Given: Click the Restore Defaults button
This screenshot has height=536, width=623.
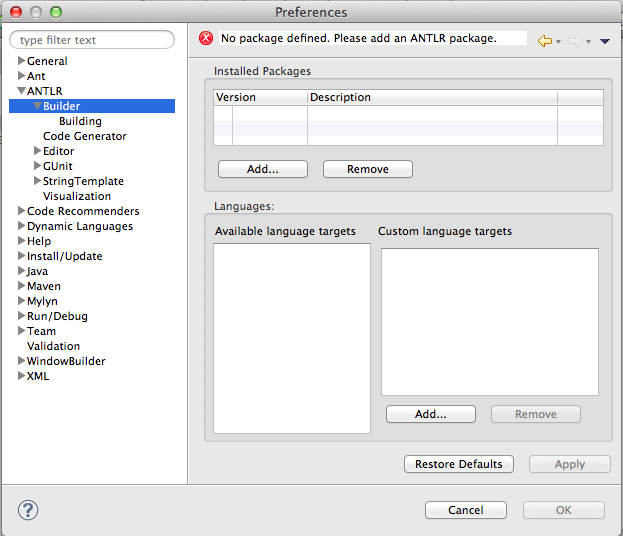Looking at the screenshot, I should click(x=459, y=464).
